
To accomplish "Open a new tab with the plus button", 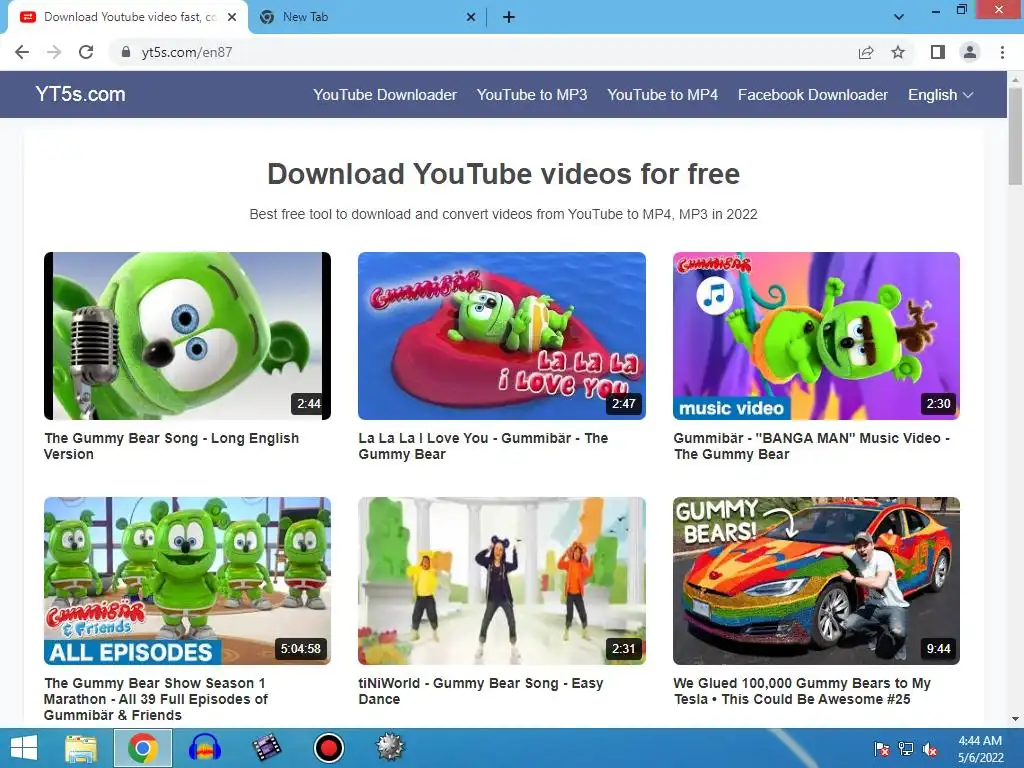I will (x=509, y=18).
